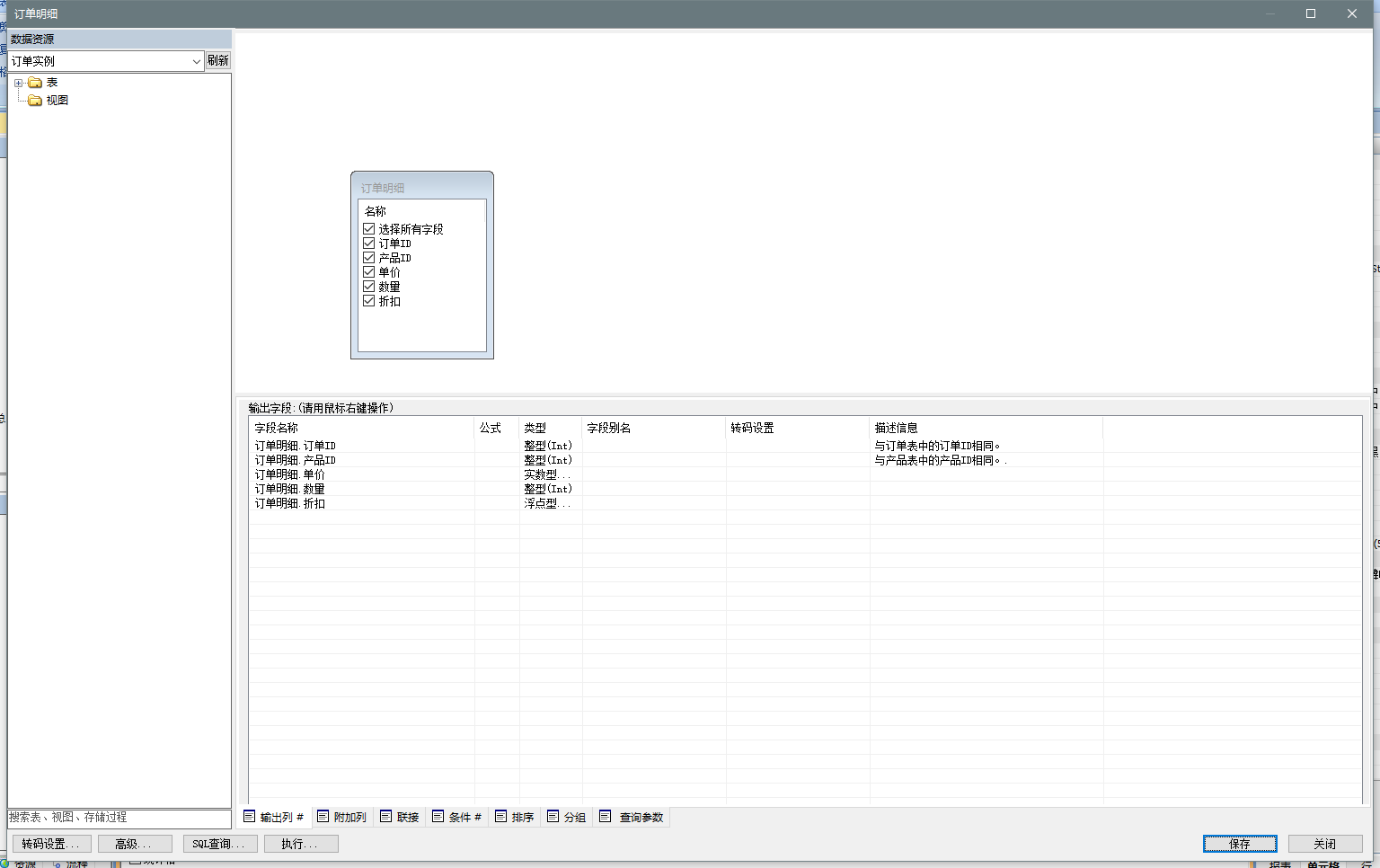Click the 视图 folder icon in tree

[x=35, y=101]
